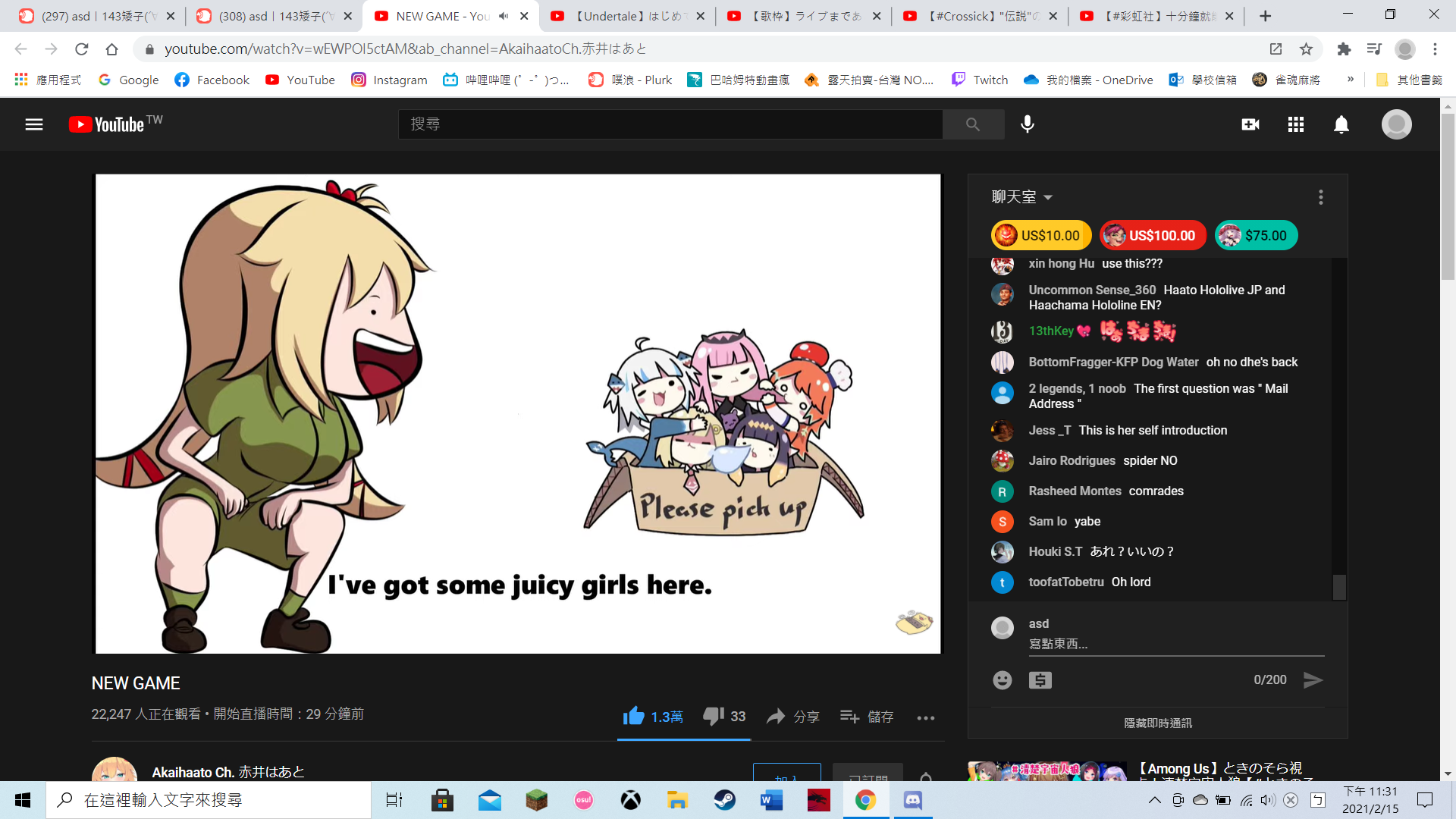
Task: Focus the chat message input field
Action: click(1176, 644)
